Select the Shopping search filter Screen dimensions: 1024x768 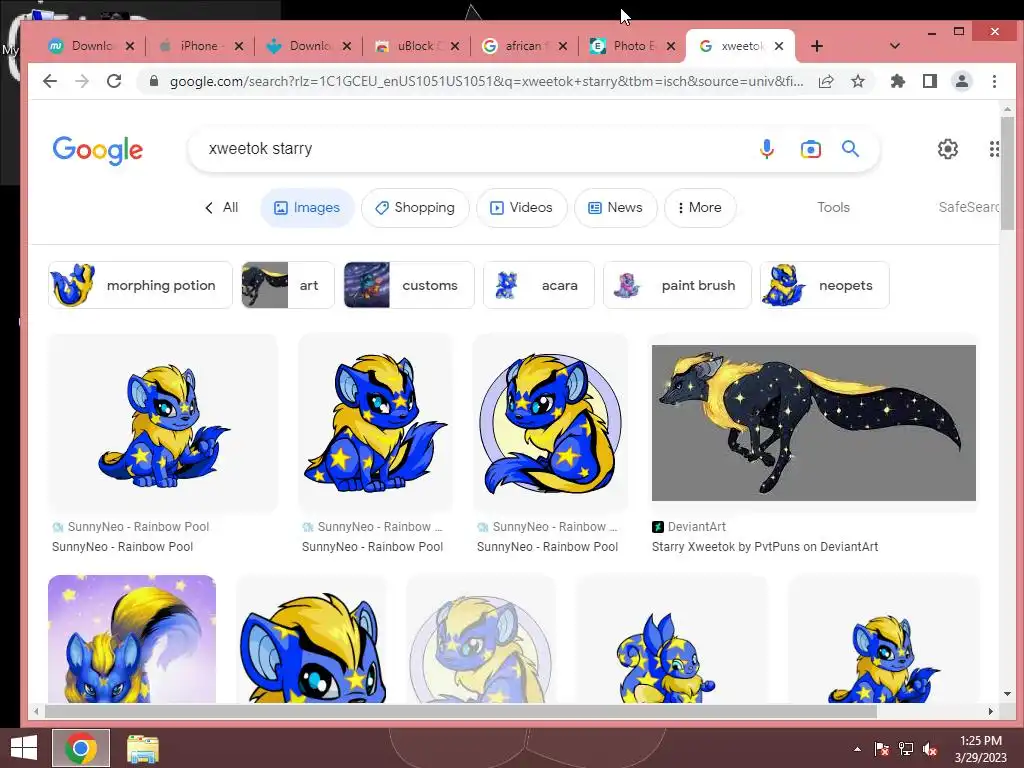coord(415,208)
